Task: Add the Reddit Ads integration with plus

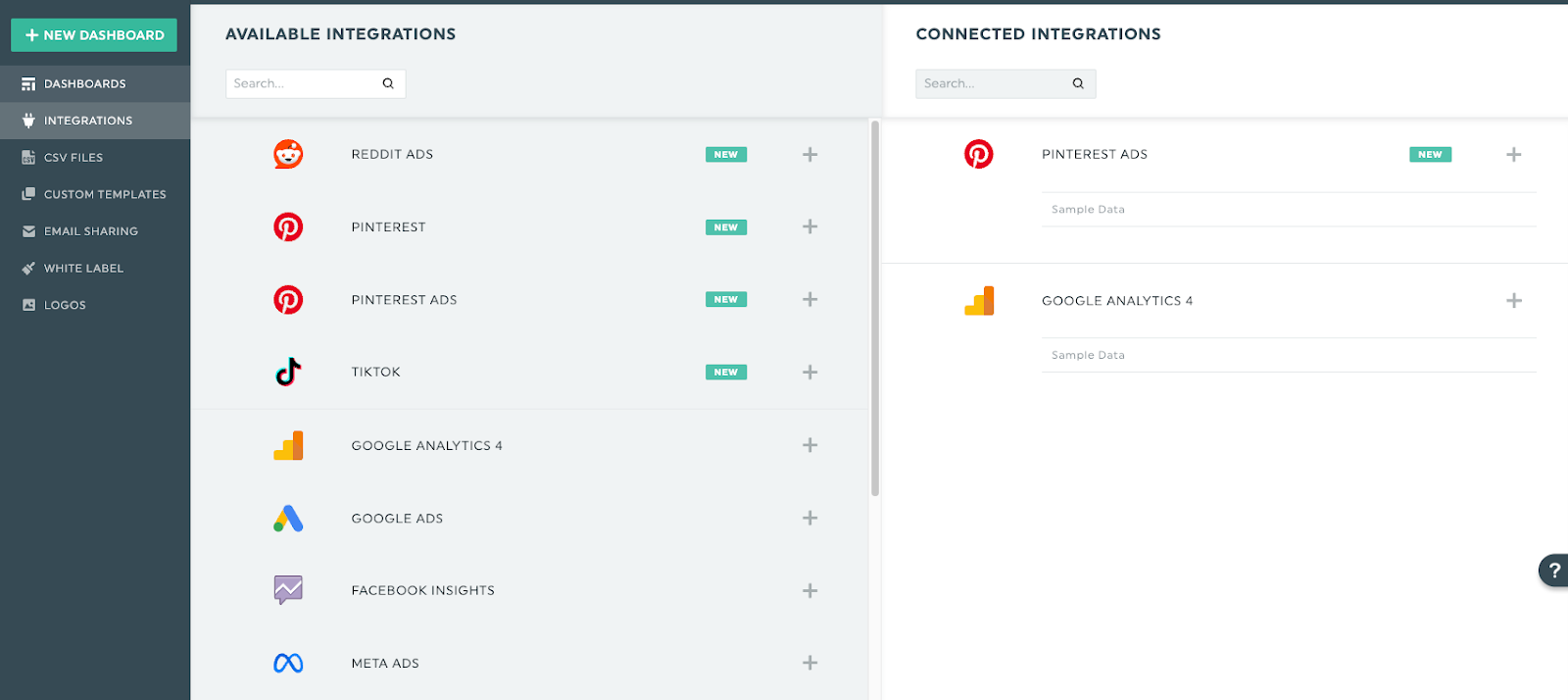Action: [x=809, y=154]
